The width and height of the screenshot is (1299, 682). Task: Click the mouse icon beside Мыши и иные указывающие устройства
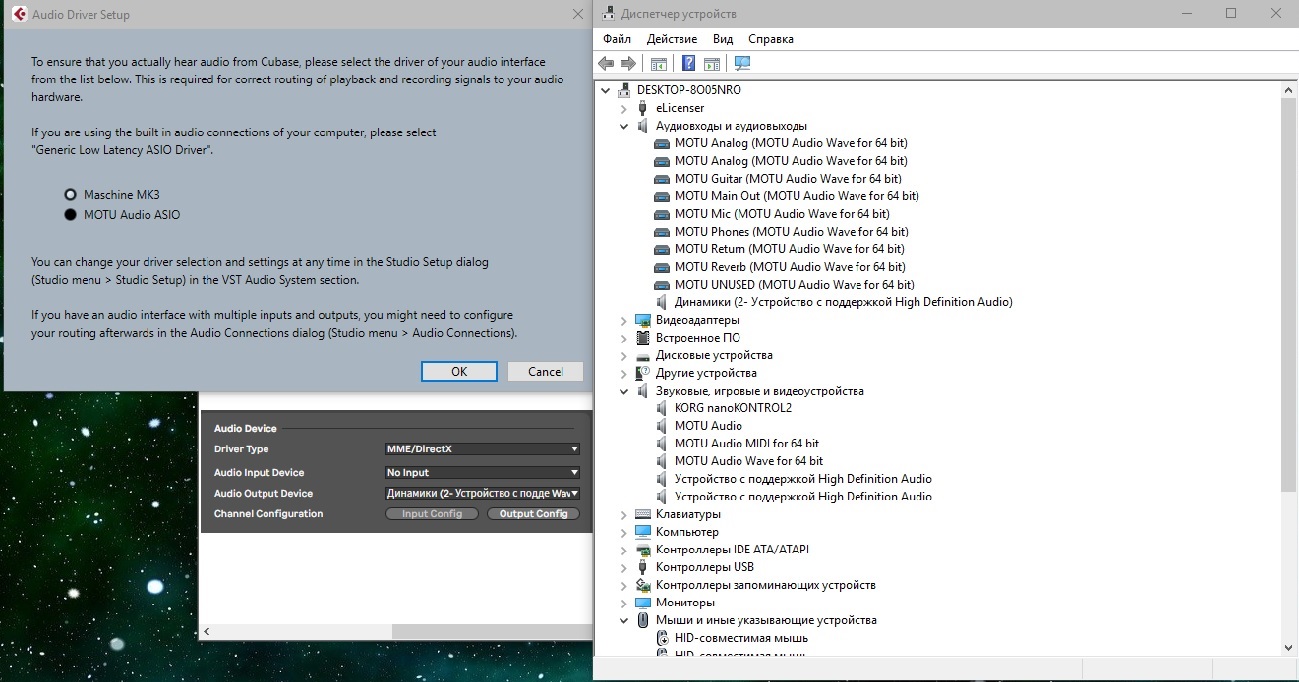tap(643, 620)
